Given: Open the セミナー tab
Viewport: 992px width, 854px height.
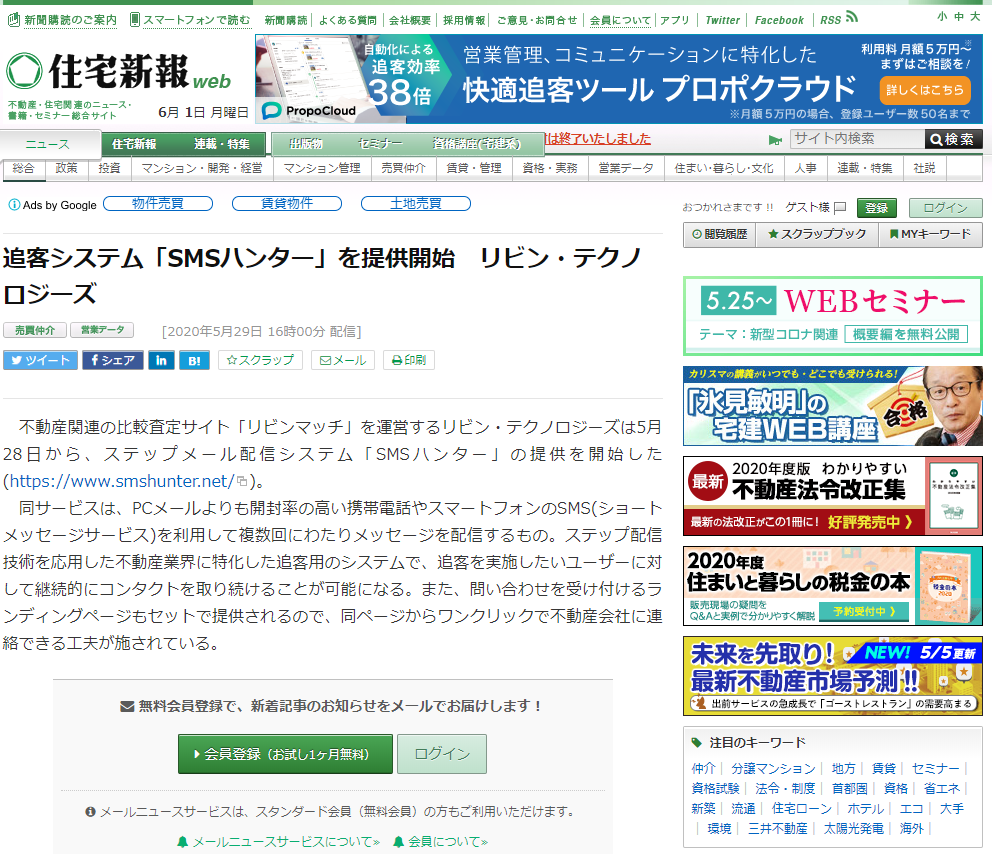Looking at the screenshot, I should coord(380,144).
